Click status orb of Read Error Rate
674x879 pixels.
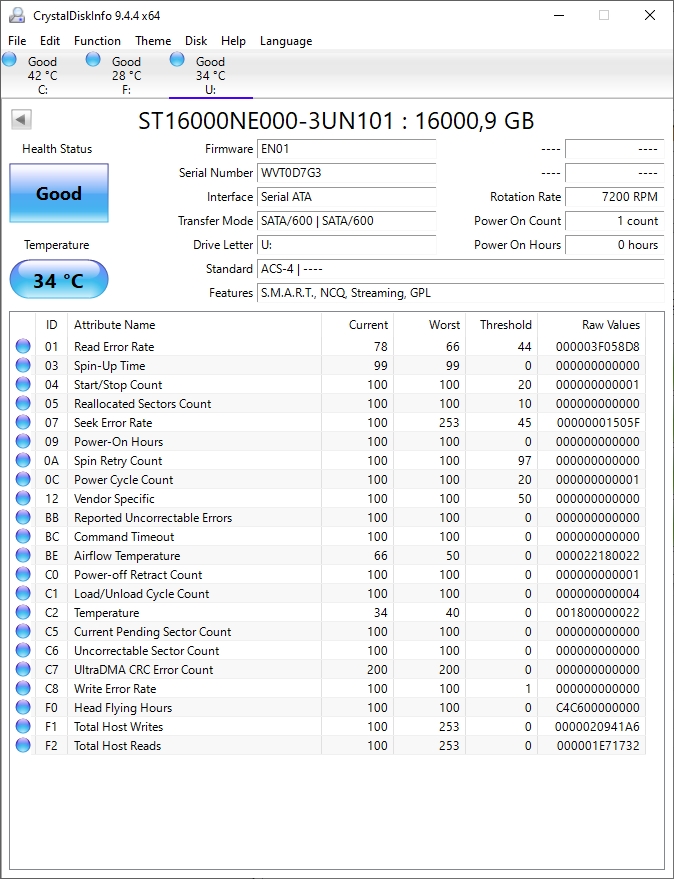click(x=23, y=347)
